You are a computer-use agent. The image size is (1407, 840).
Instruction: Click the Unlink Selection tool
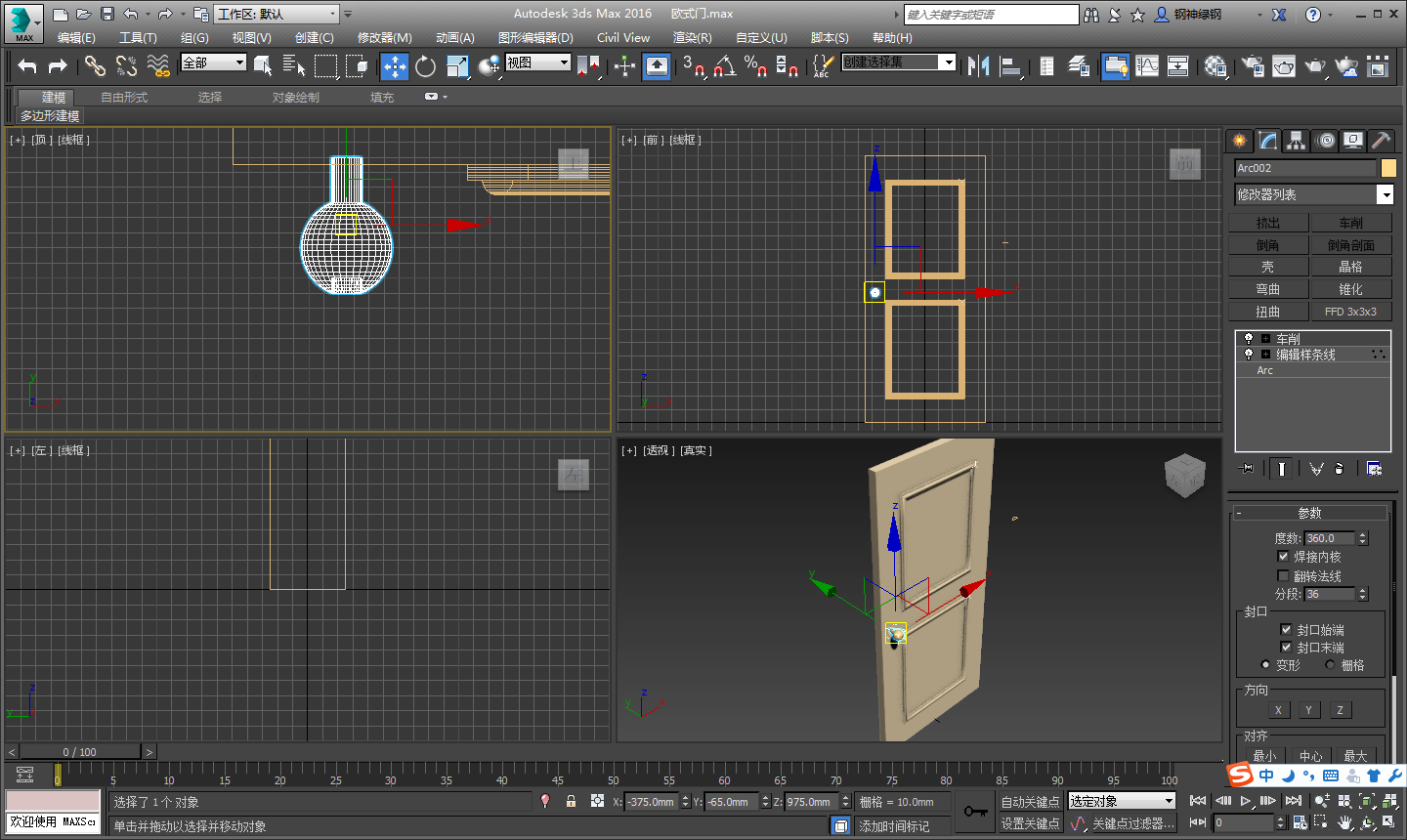coord(126,65)
